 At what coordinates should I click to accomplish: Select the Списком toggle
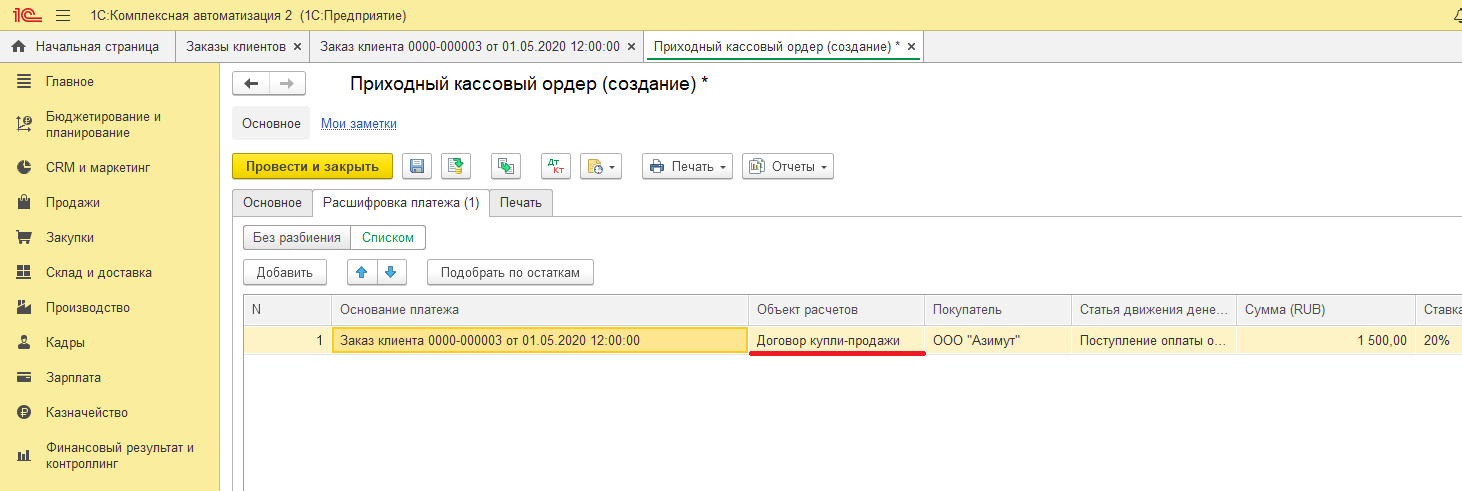pos(388,238)
